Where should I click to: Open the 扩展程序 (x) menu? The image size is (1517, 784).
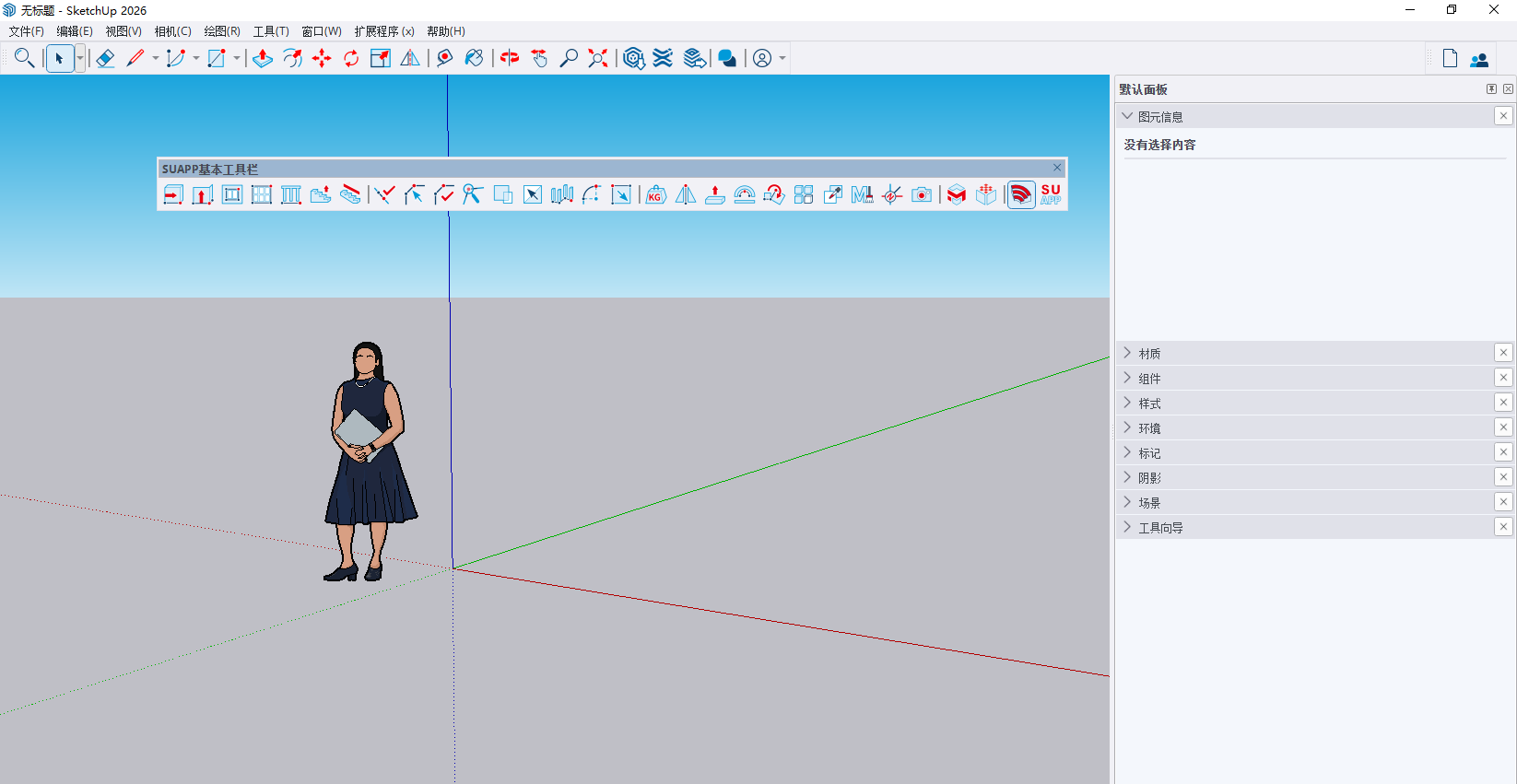coord(384,31)
